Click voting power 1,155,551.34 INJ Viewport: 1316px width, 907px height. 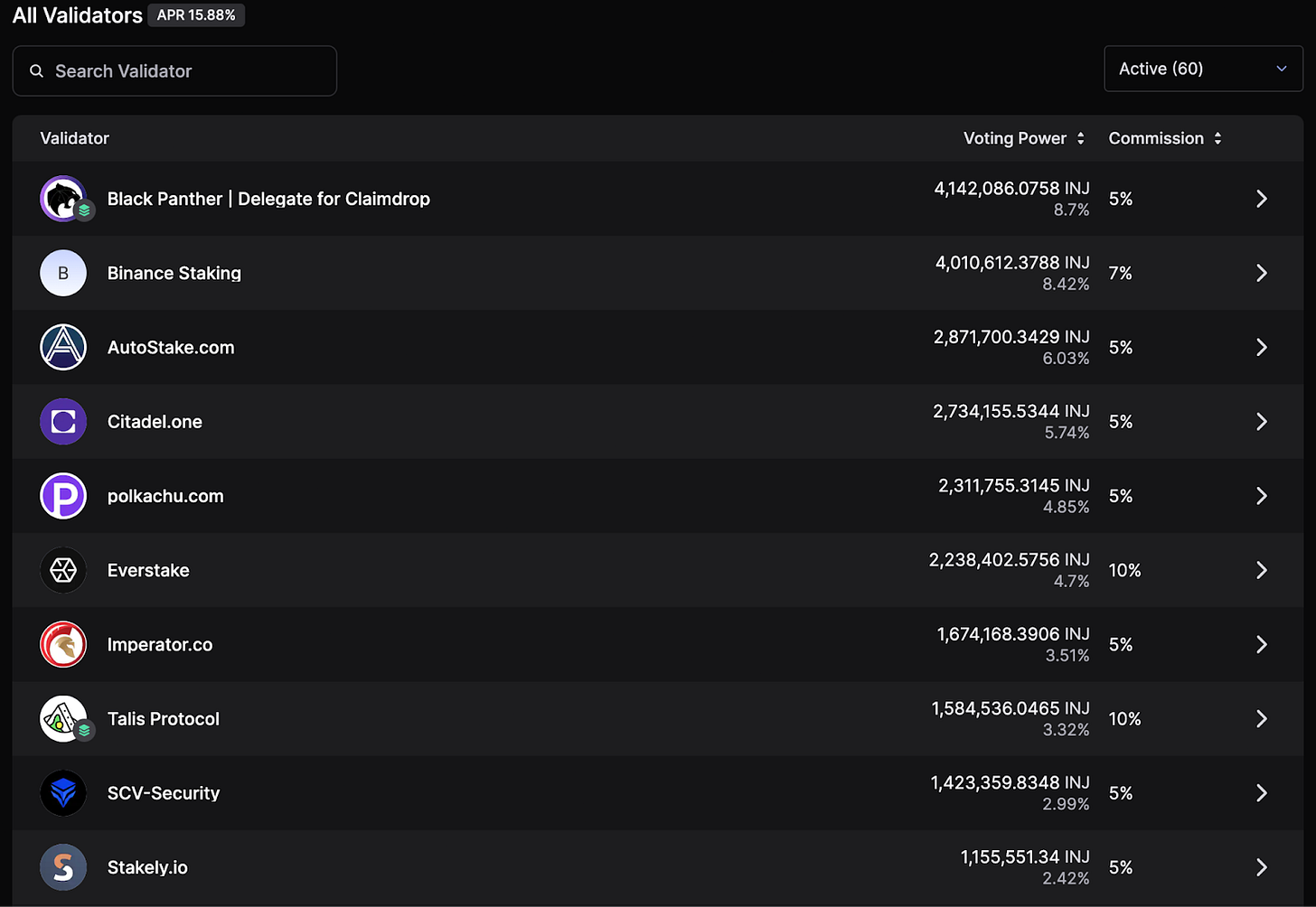click(1025, 856)
